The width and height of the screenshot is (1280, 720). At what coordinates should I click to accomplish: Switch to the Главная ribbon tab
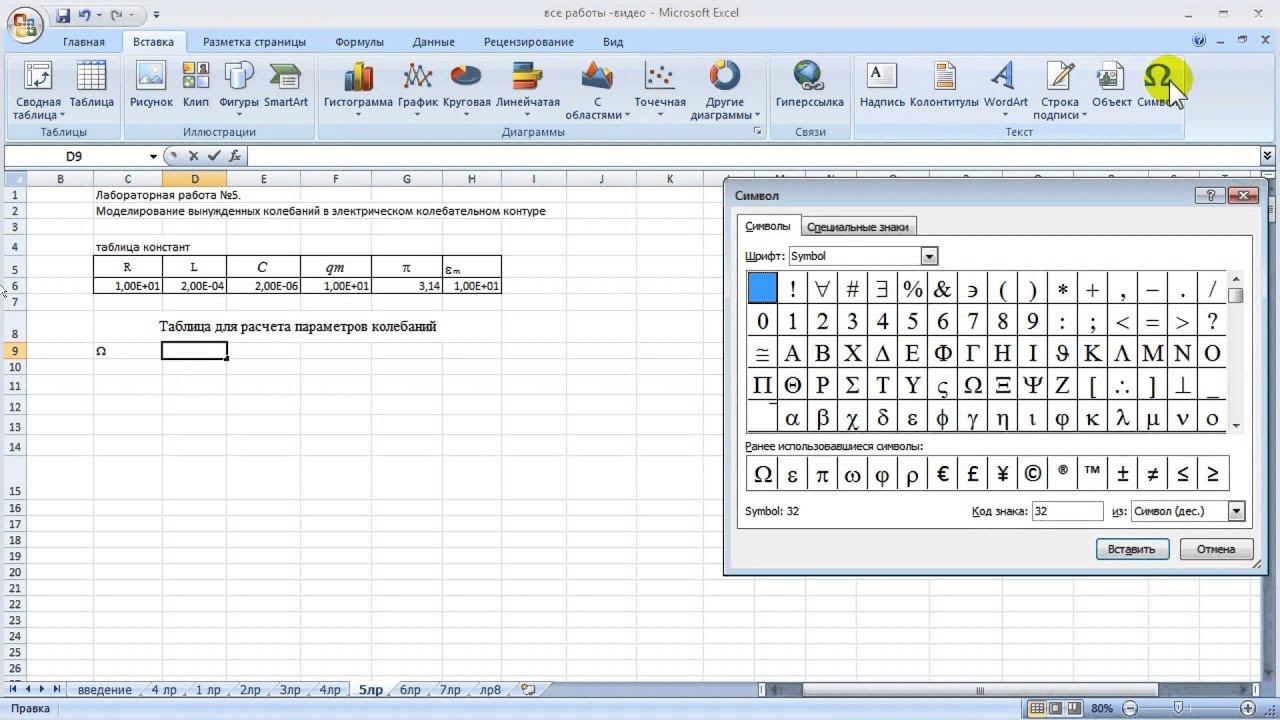click(x=84, y=42)
